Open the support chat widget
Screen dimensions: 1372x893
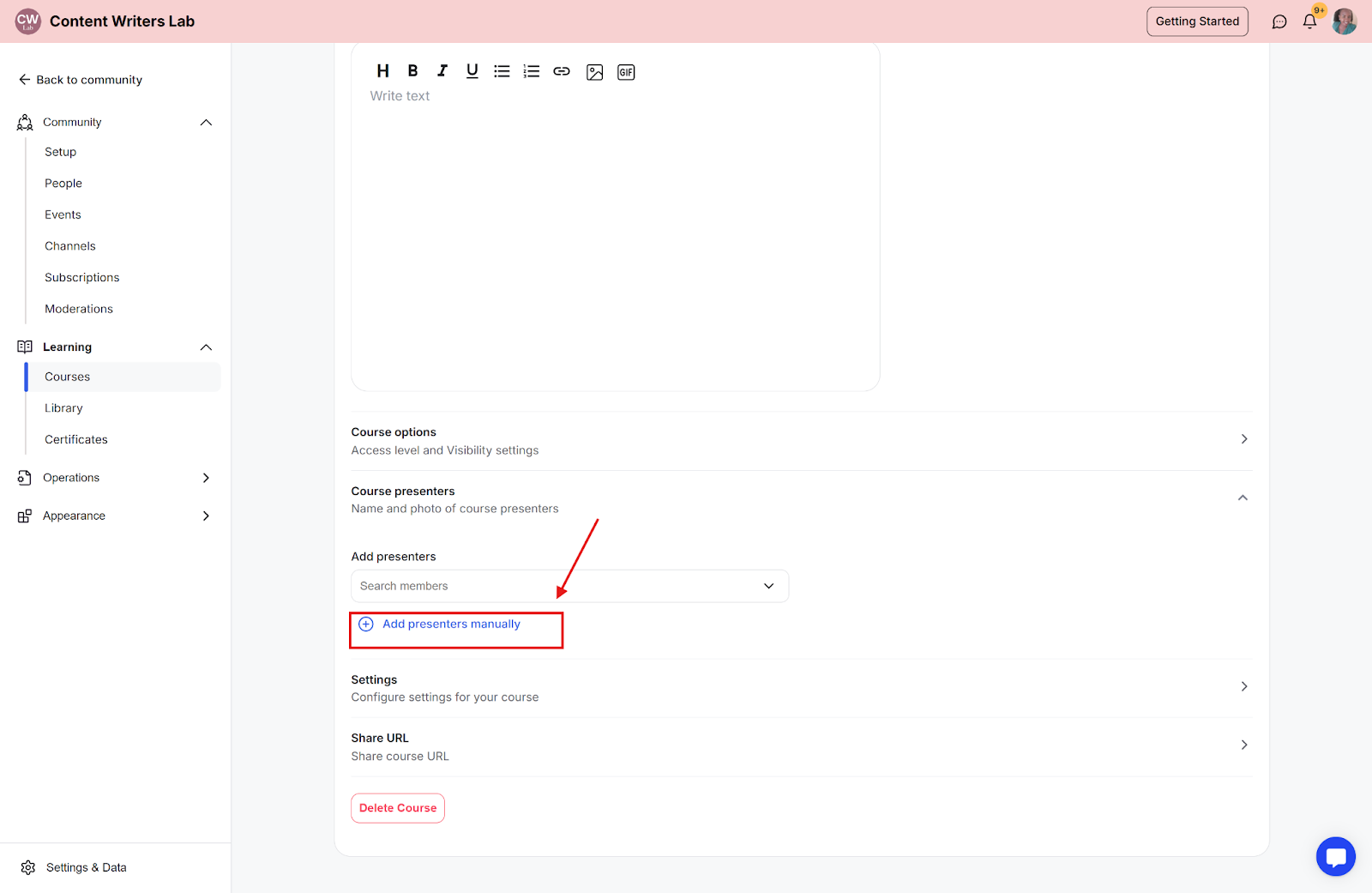(1336, 856)
